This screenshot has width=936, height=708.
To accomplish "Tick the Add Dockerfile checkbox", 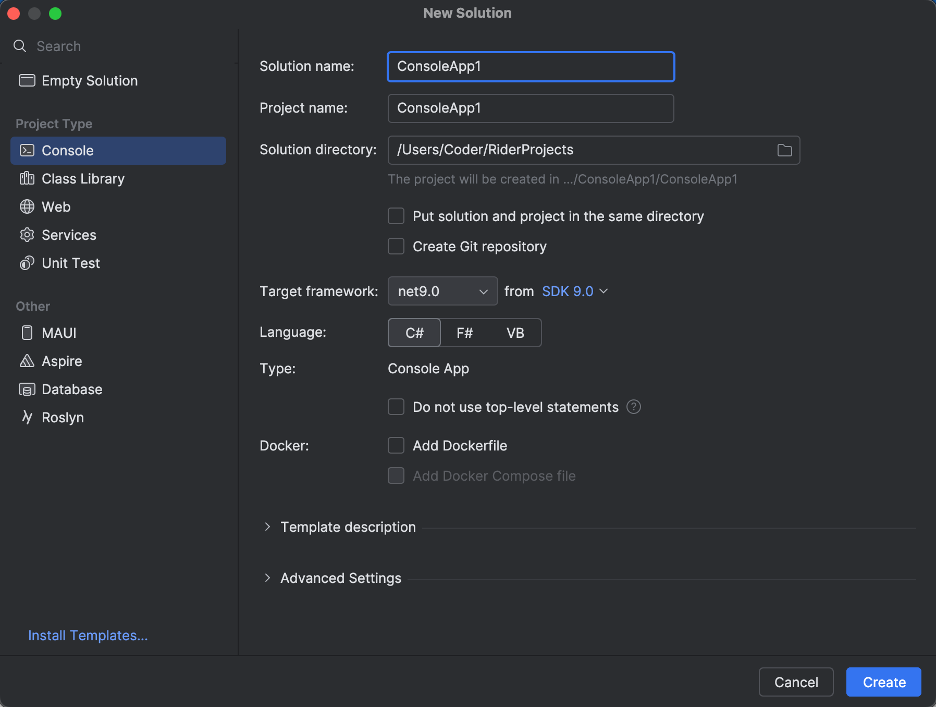I will pos(396,445).
